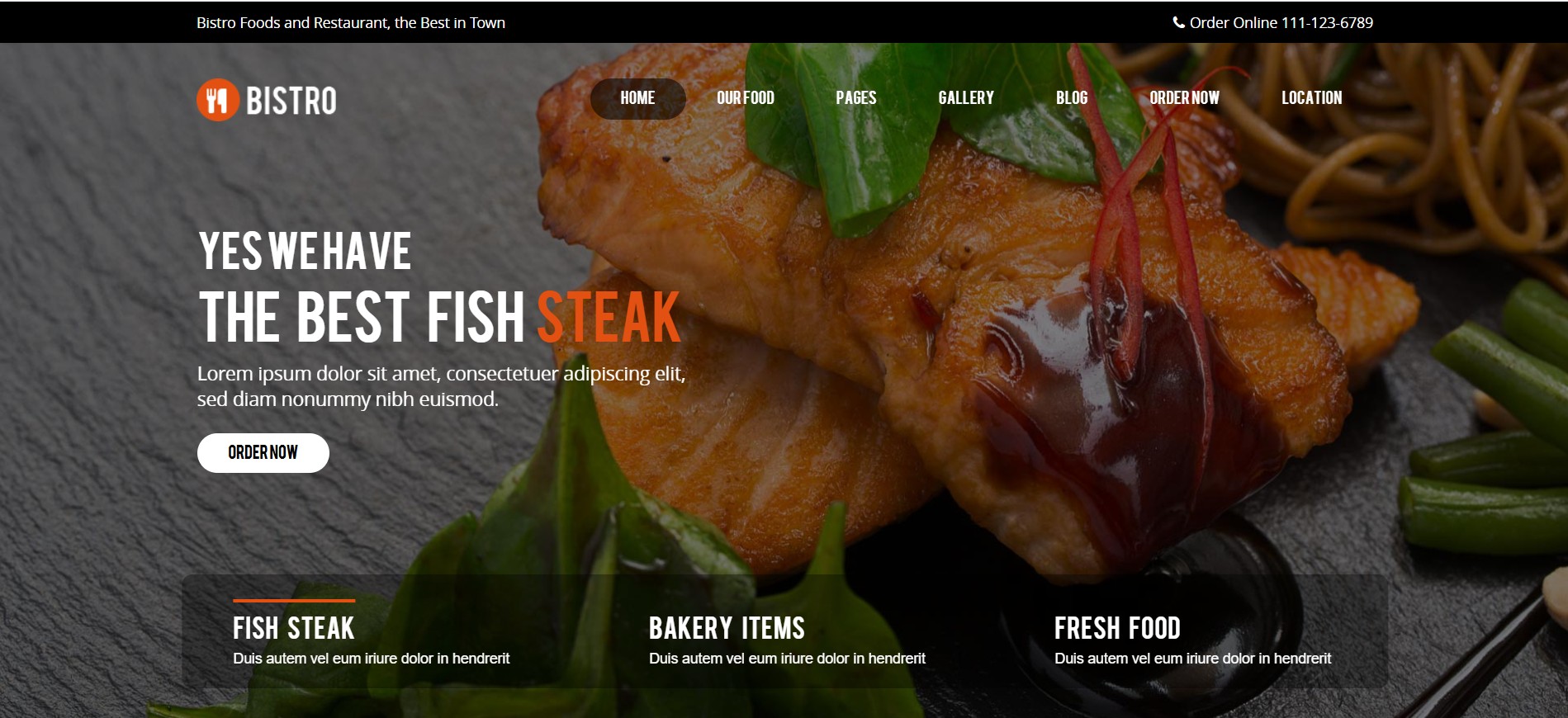This screenshot has width=1568, height=718.
Task: Click the Bakery Items description text
Action: click(787, 659)
